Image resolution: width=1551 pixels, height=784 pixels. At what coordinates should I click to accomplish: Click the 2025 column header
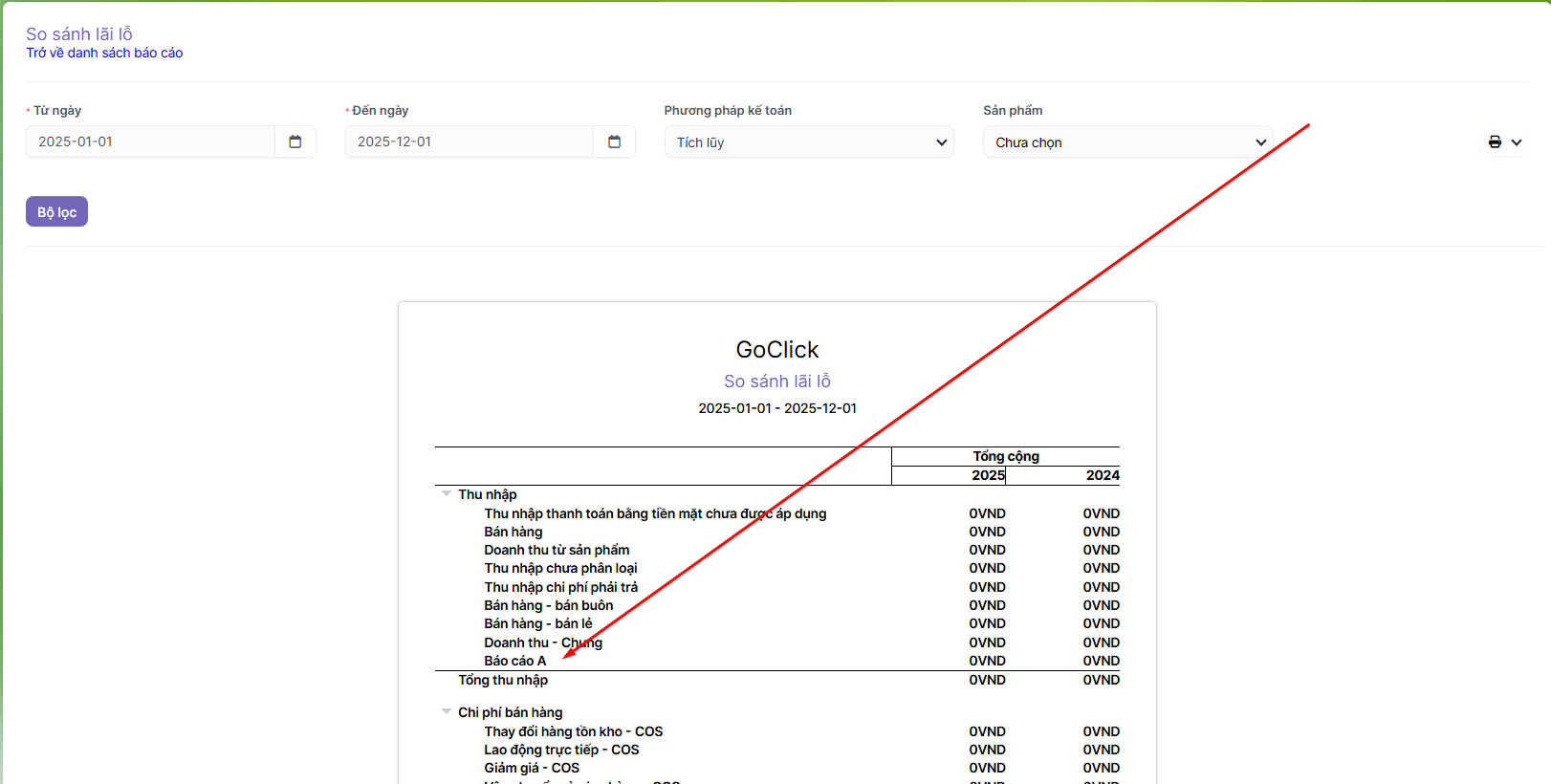click(988, 475)
